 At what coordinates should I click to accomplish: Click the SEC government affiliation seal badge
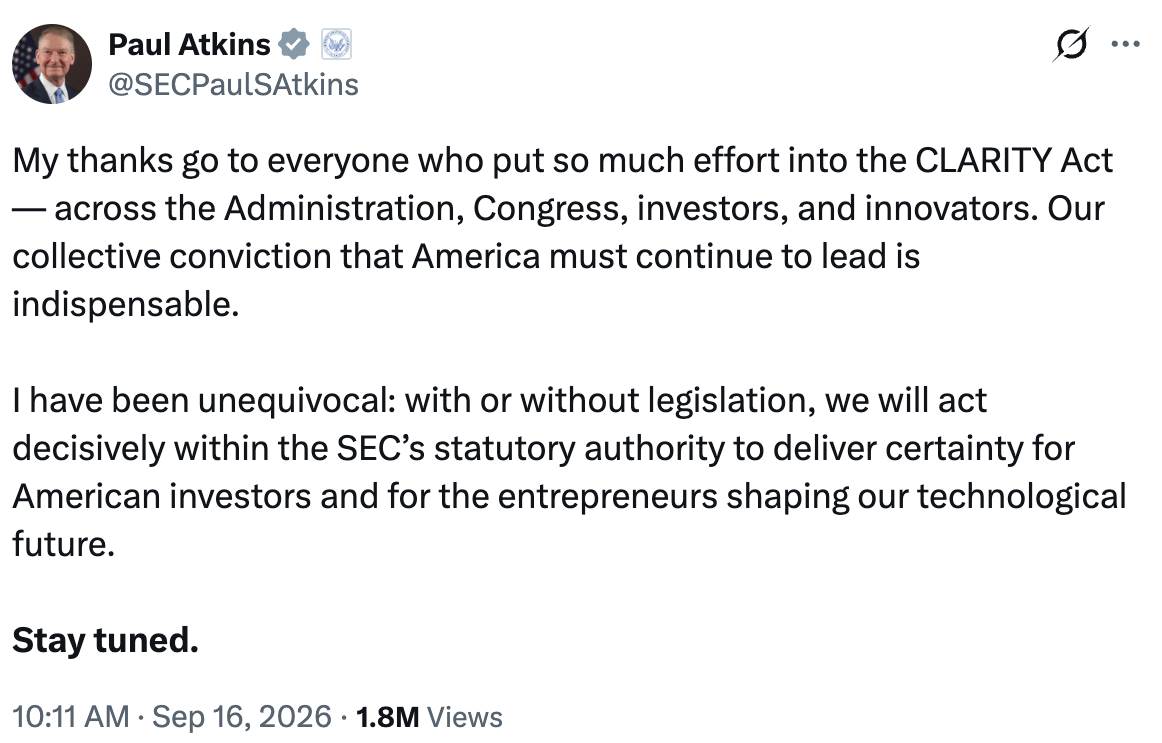tap(336, 44)
